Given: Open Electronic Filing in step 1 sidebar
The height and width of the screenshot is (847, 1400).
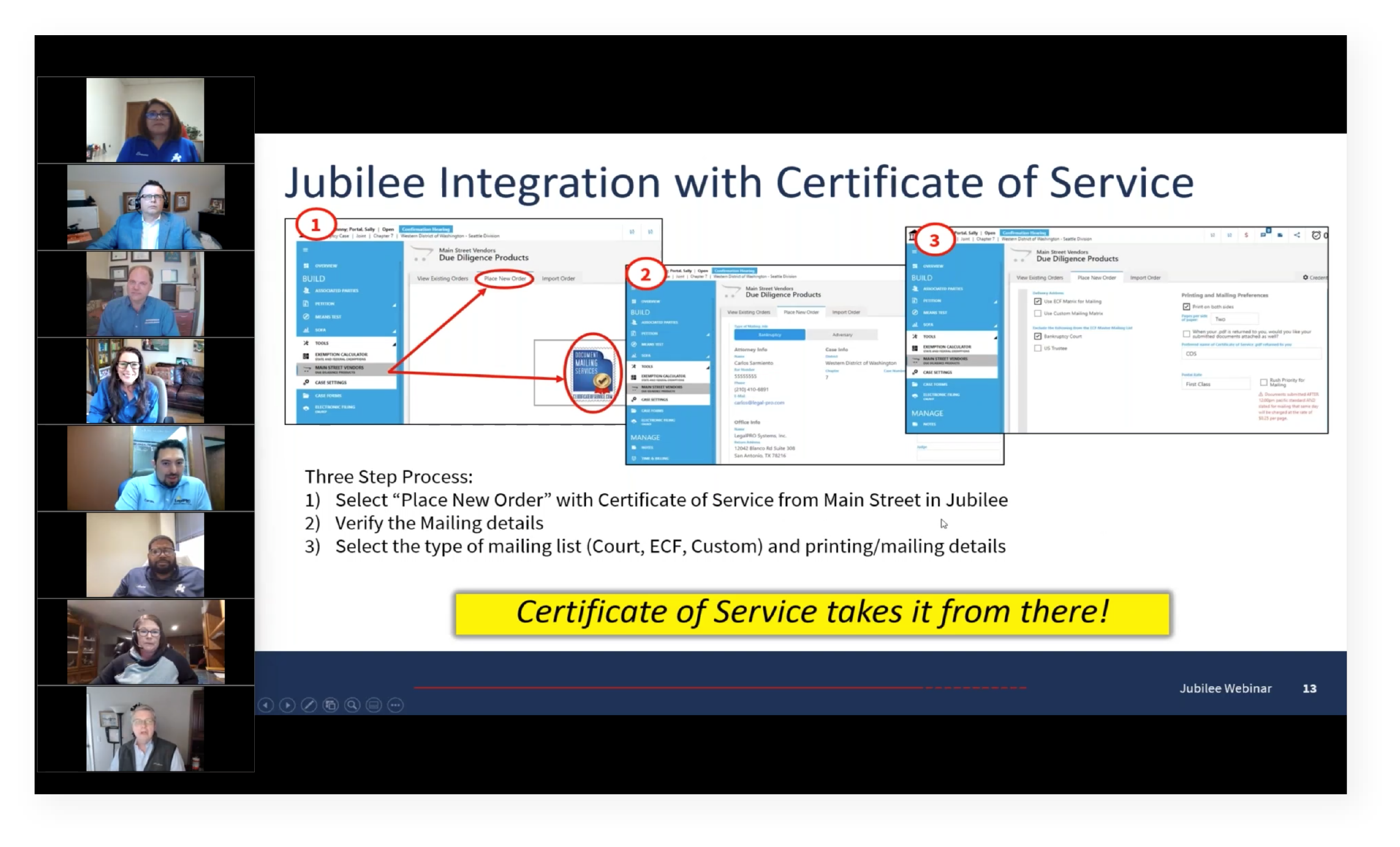Looking at the screenshot, I should tap(335, 408).
